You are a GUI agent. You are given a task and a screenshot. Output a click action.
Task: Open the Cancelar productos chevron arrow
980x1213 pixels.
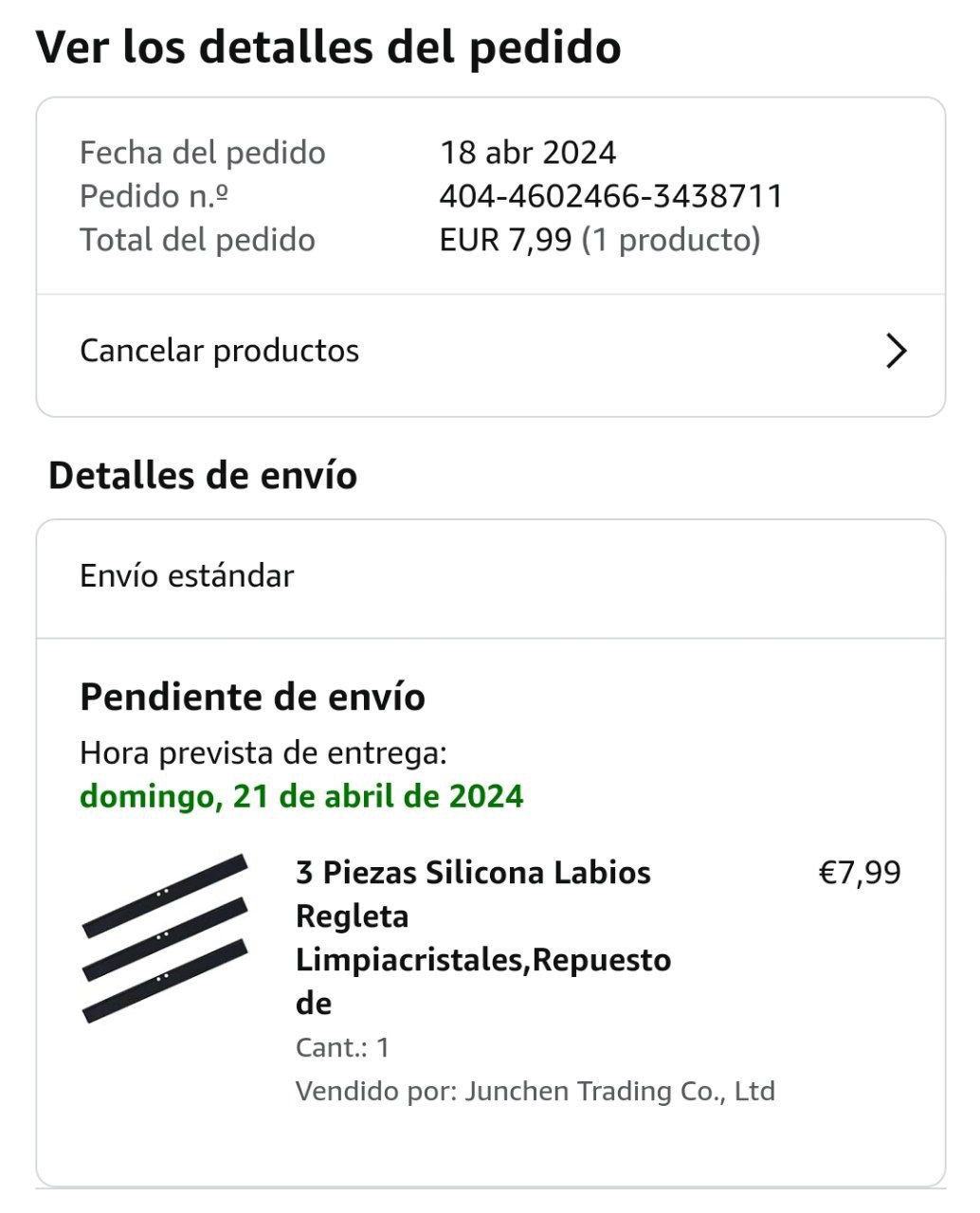pos(896,352)
